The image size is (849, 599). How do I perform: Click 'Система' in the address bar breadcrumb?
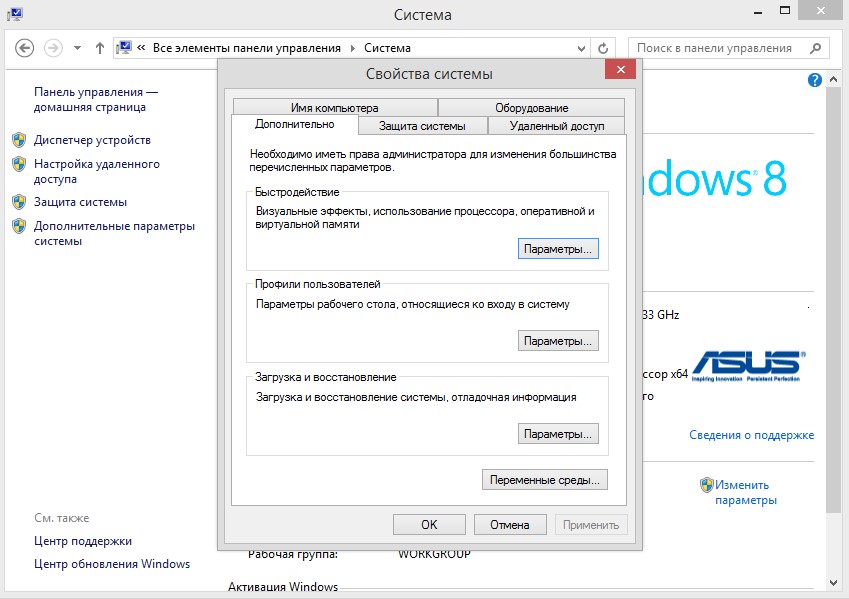tap(387, 48)
